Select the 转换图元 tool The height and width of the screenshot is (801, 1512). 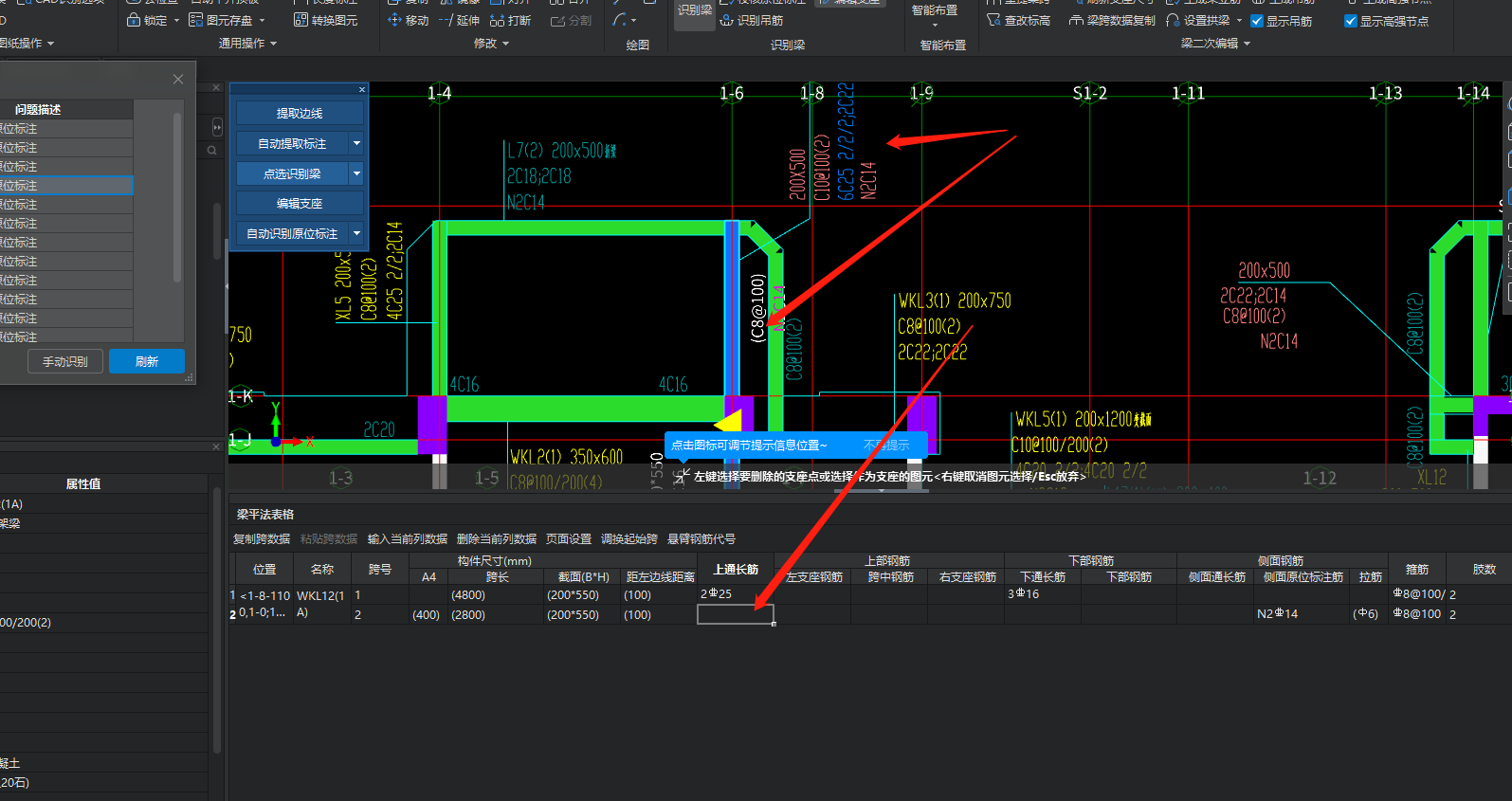pyautogui.click(x=325, y=20)
